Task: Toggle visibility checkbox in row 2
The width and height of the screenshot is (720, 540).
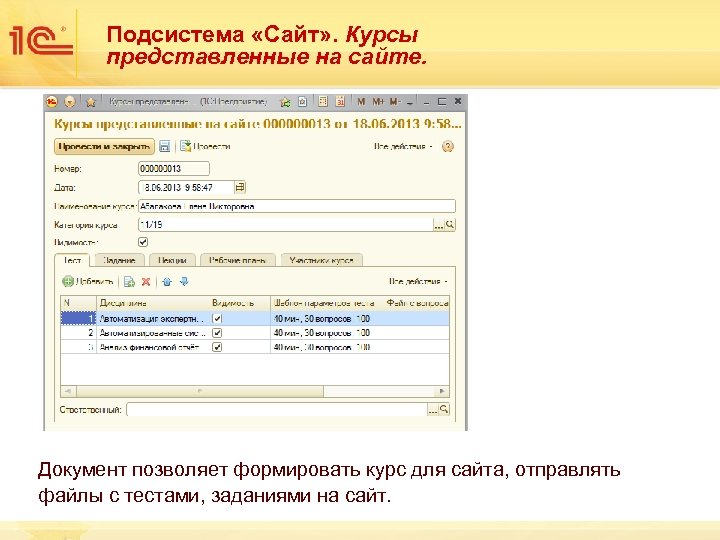Action: (217, 333)
